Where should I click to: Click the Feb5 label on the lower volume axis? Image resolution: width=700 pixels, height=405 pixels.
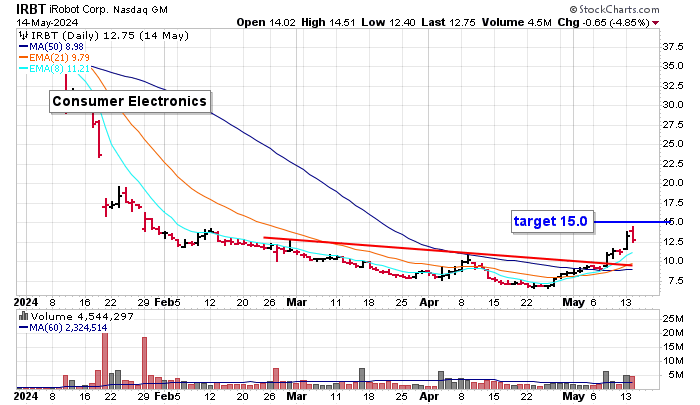[167, 396]
